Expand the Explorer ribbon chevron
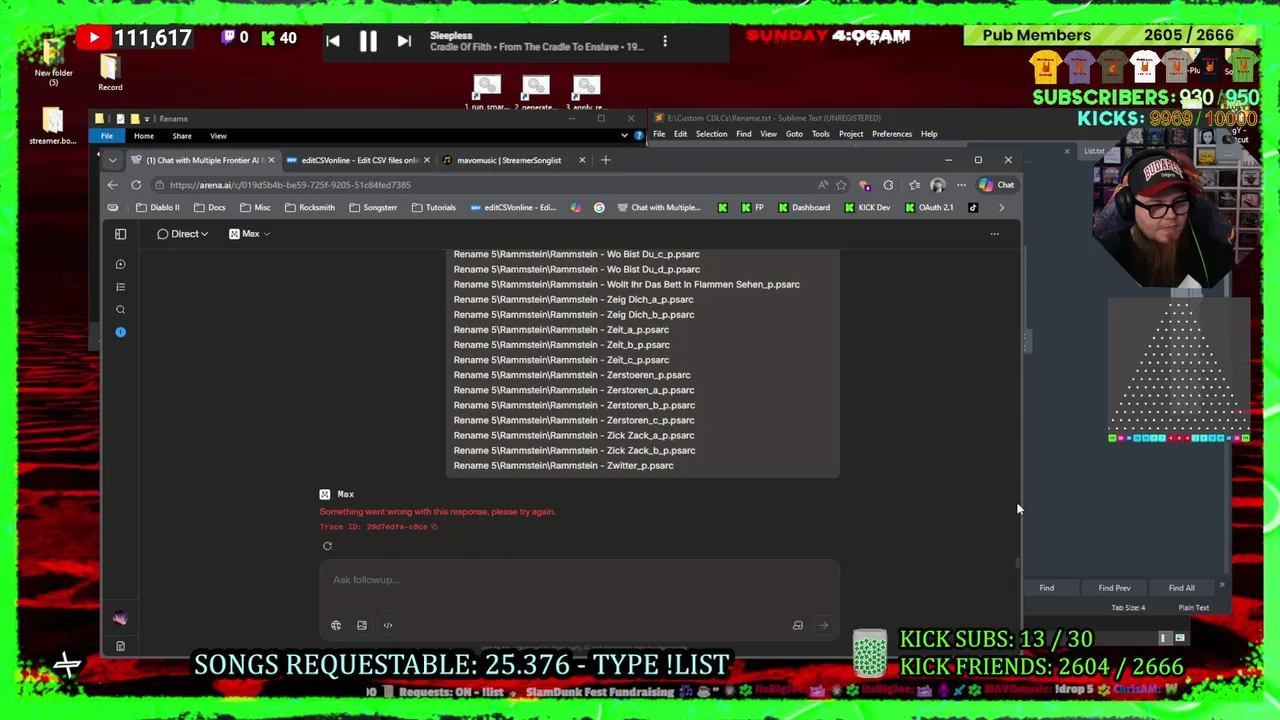The height and width of the screenshot is (720, 1280). (625, 135)
